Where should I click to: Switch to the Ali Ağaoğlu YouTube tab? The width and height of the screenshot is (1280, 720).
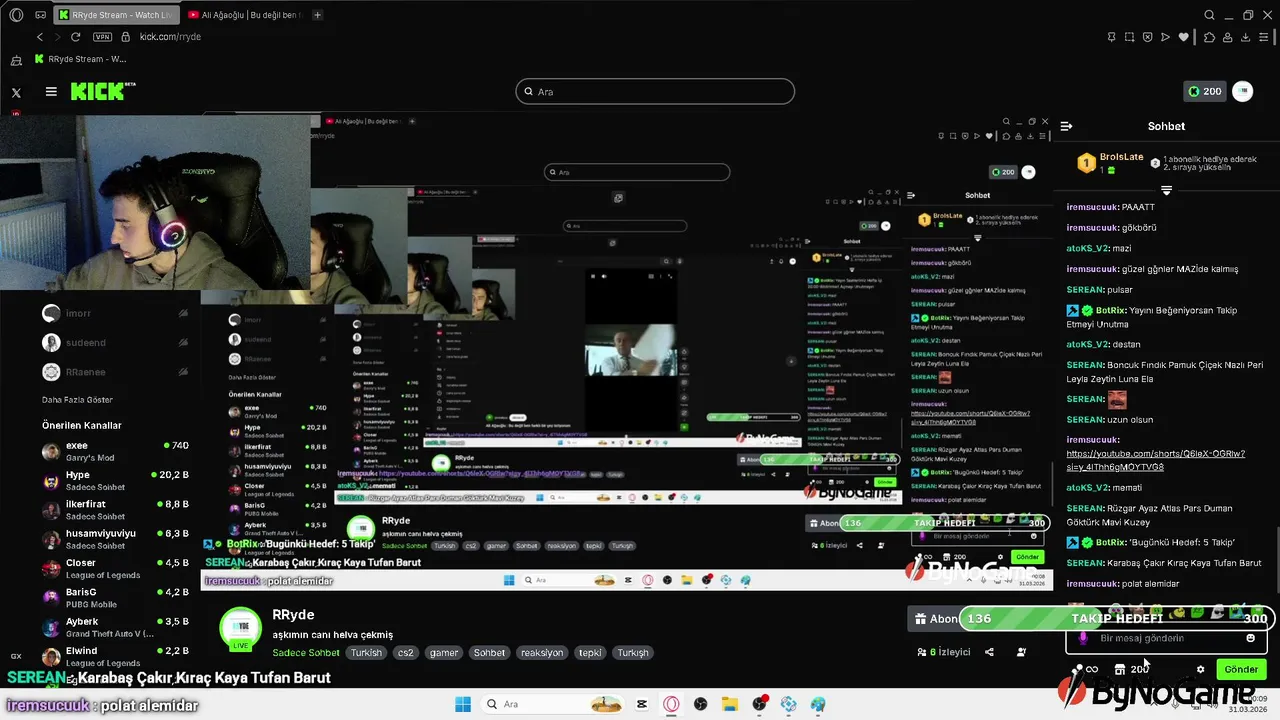[245, 15]
